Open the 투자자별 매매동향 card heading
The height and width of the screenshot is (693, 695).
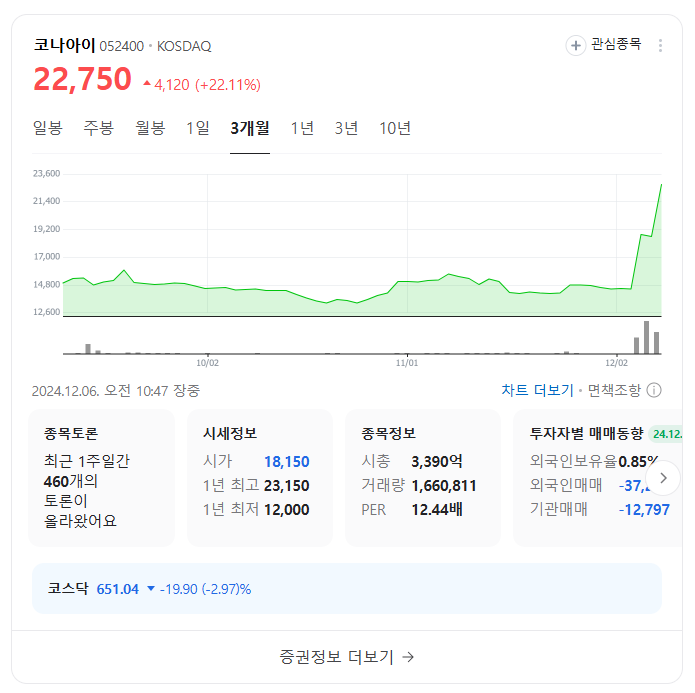586,433
